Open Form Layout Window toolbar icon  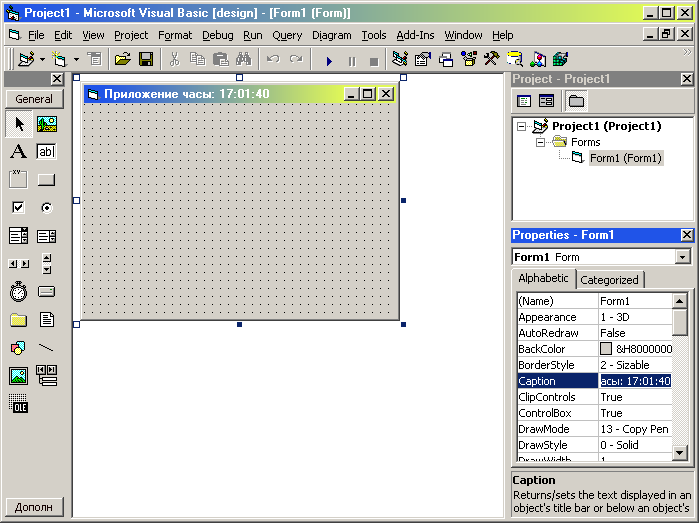click(x=446, y=59)
